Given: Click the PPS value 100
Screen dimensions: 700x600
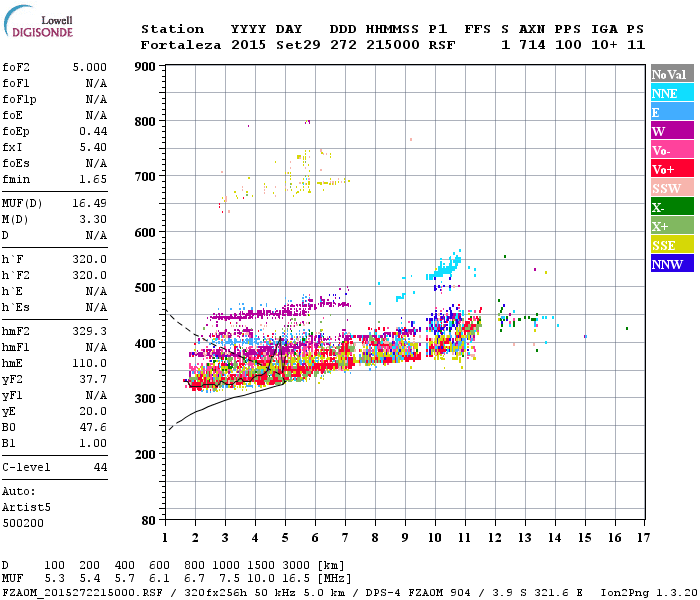Looking at the screenshot, I should point(568,45).
